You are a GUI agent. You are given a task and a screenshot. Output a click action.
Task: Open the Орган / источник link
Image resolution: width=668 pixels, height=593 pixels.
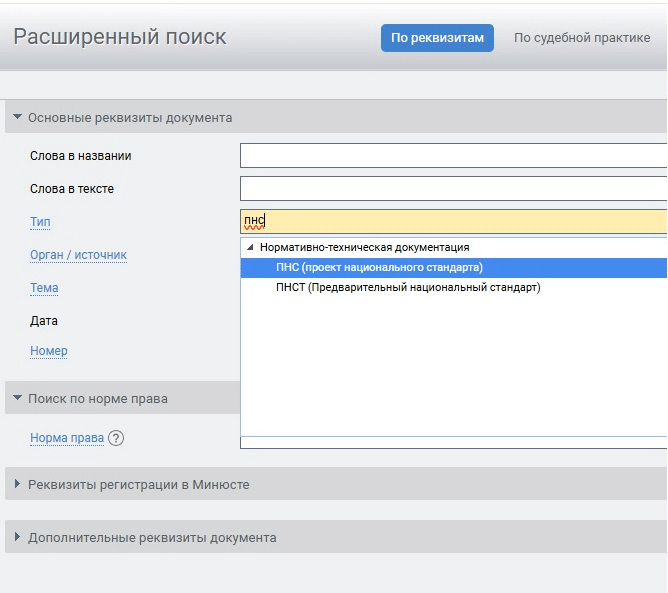pyautogui.click(x=78, y=255)
